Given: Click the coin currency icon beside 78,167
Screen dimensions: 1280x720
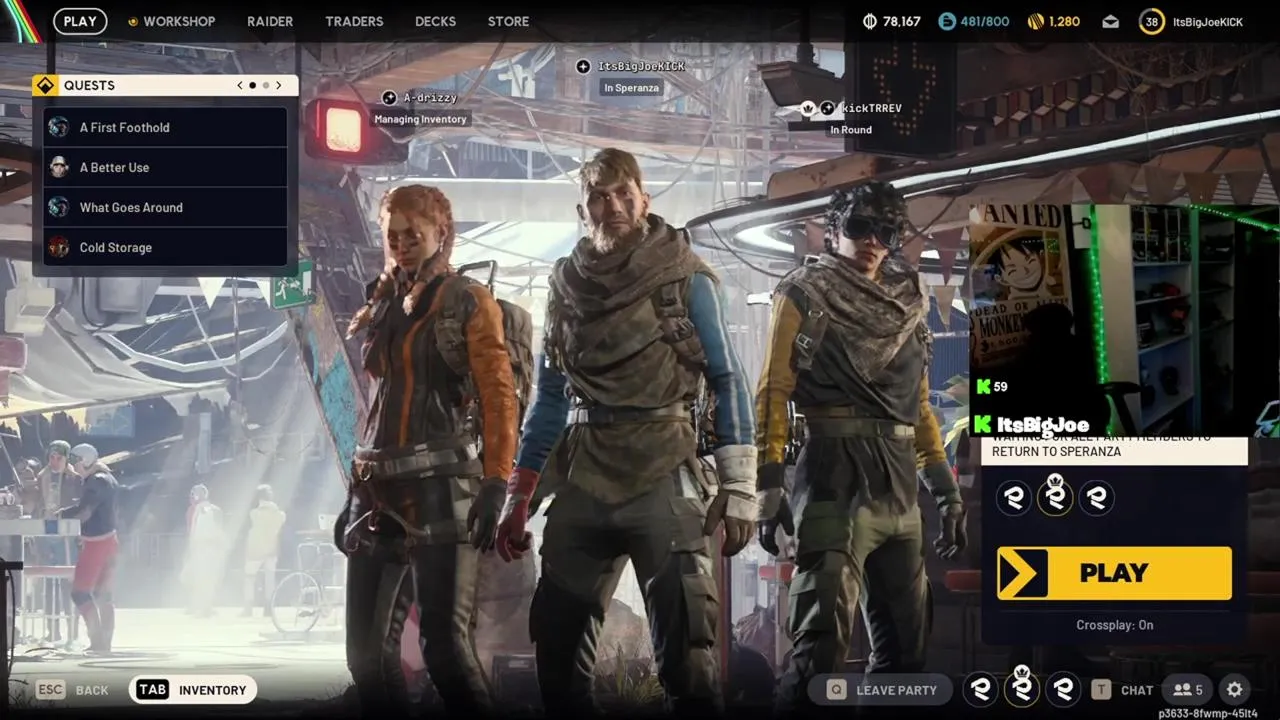Looking at the screenshot, I should click(x=869, y=21).
